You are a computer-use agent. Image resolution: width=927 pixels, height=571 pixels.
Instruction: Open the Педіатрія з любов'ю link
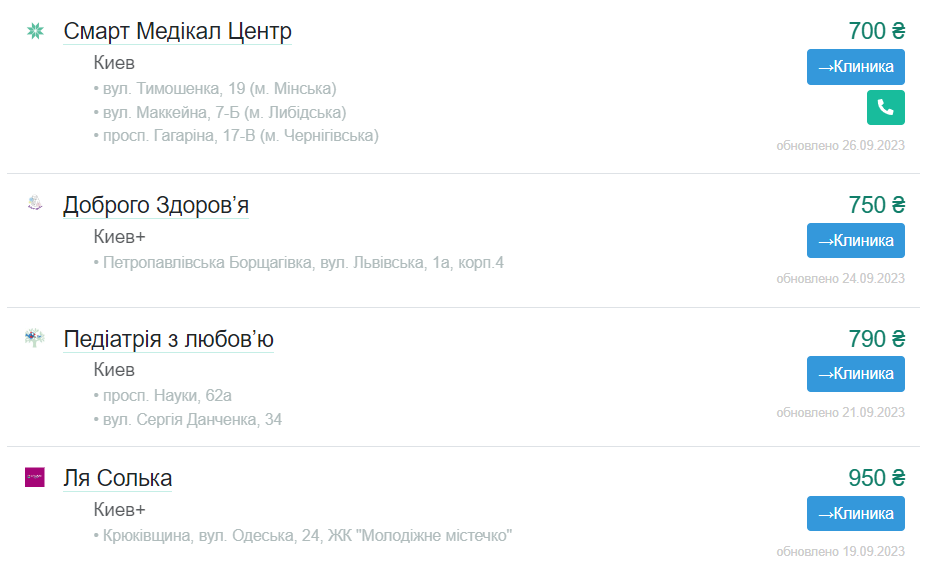168,339
